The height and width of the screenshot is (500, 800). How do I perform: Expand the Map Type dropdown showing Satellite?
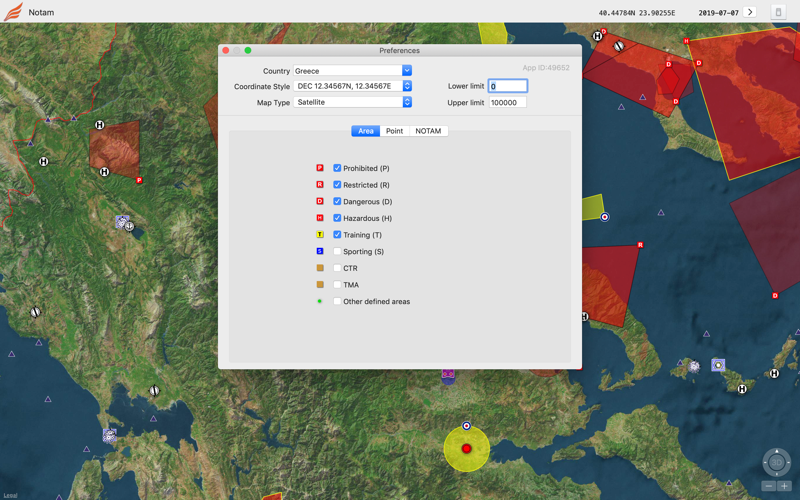[x=352, y=102]
